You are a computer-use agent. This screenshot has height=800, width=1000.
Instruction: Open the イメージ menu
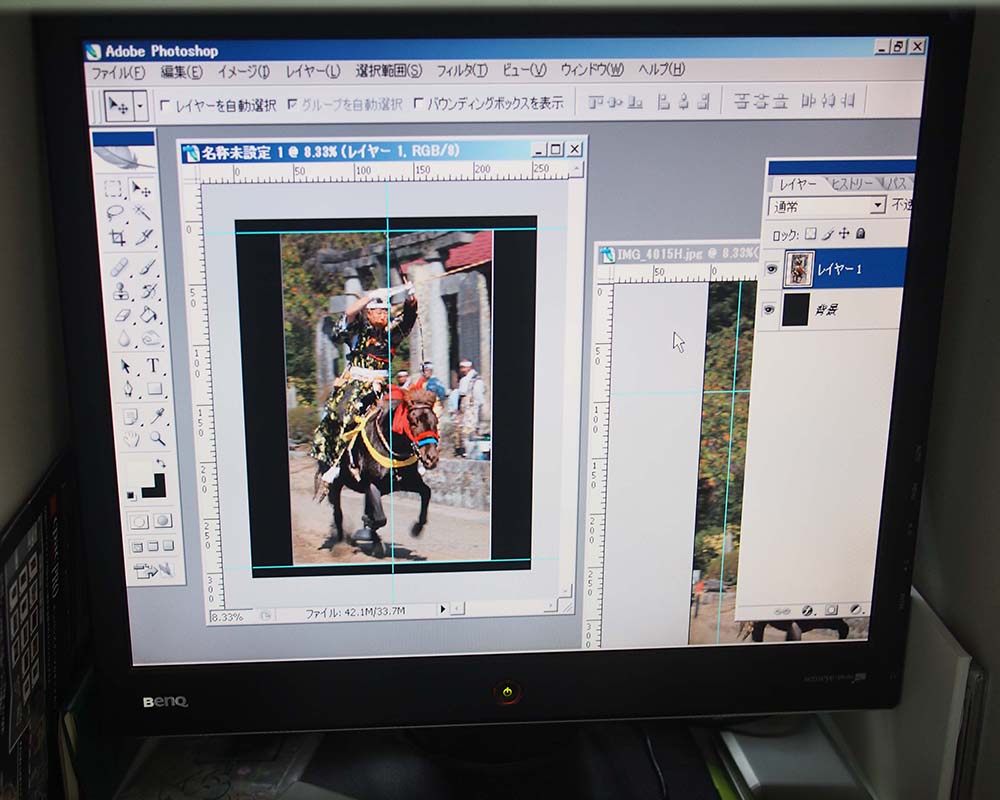[x=243, y=72]
